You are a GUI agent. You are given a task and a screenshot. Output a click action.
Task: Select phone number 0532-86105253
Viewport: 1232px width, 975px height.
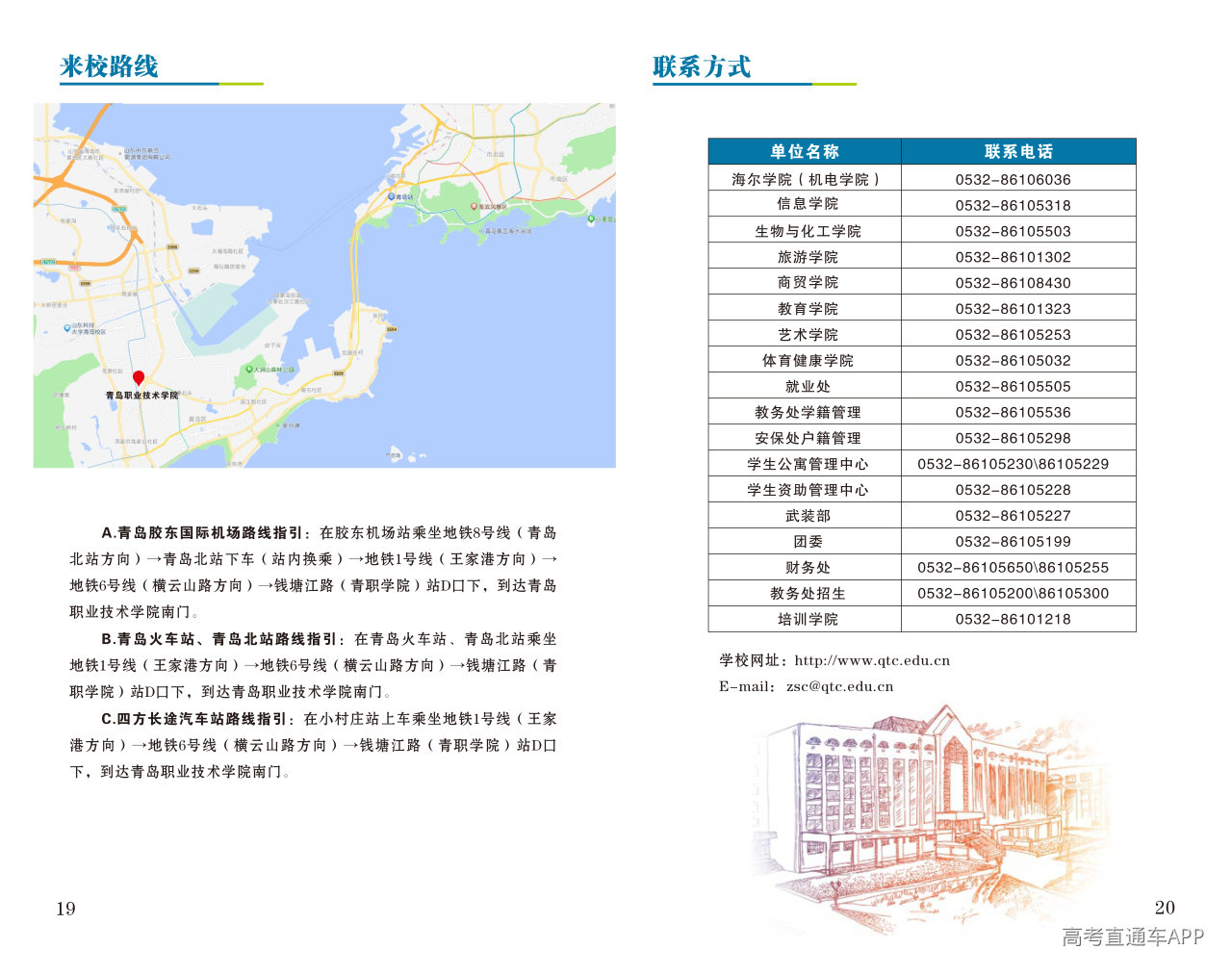click(x=1013, y=335)
